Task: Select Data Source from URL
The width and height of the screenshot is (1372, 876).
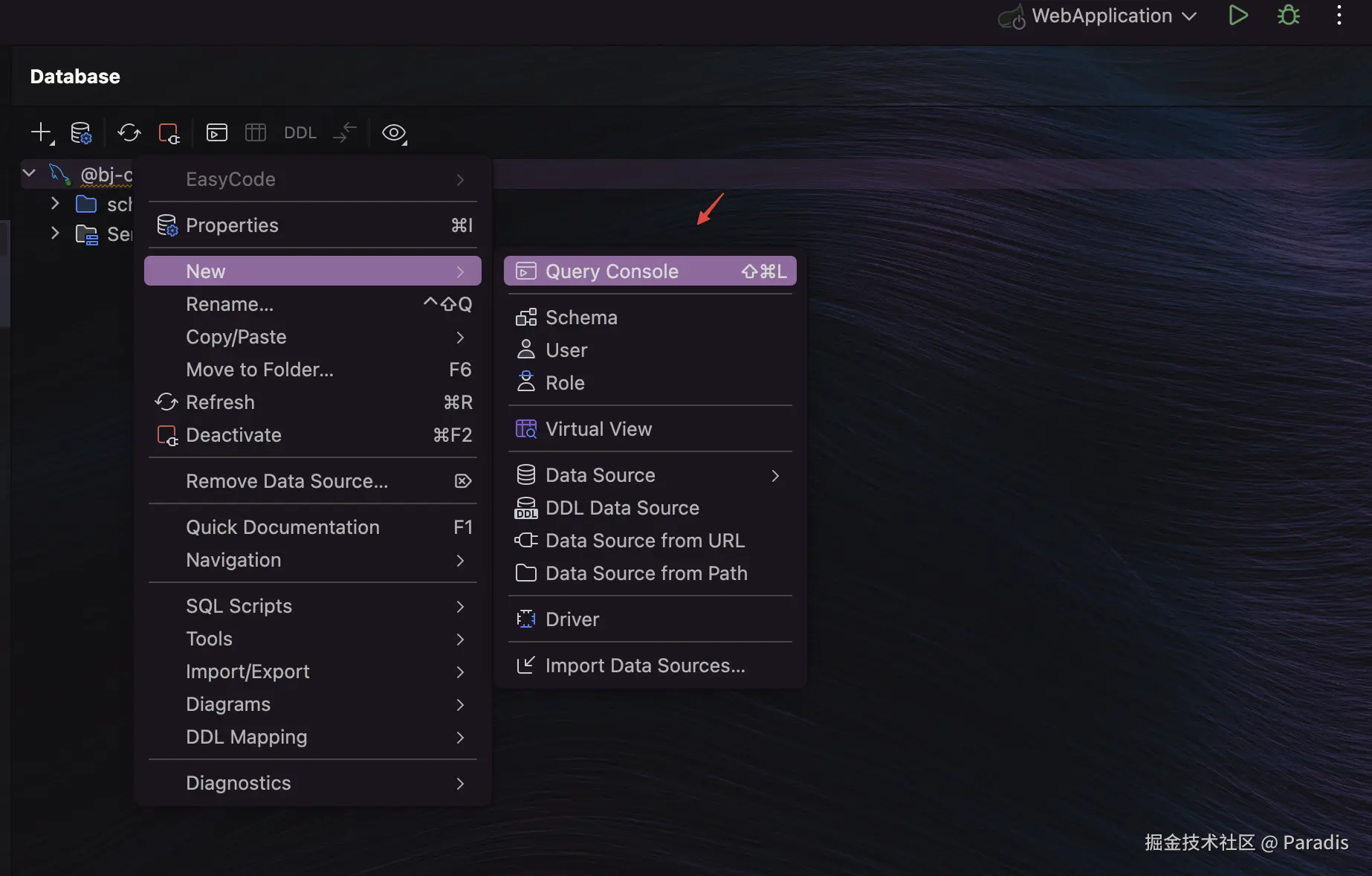Action: click(x=650, y=541)
